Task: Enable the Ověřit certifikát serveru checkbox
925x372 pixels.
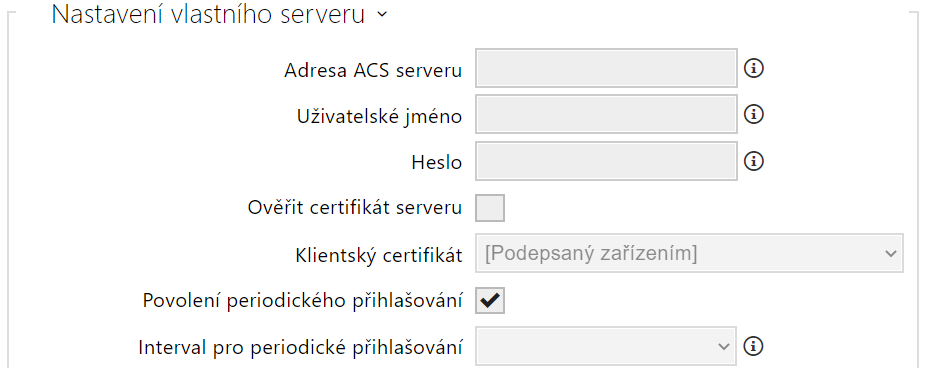Action: click(490, 208)
